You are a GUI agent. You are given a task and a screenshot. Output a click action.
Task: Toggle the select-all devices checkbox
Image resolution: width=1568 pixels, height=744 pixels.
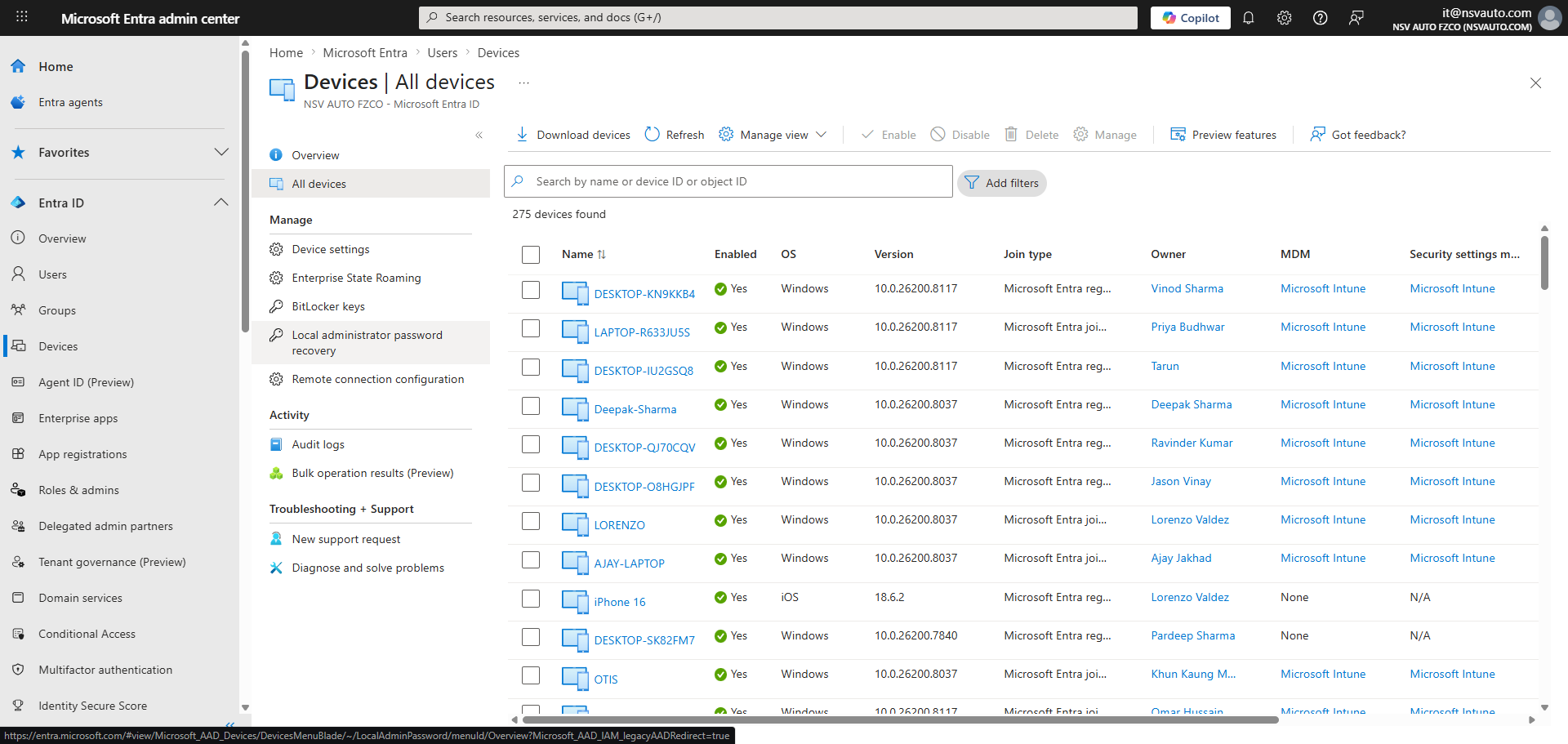pos(531,255)
